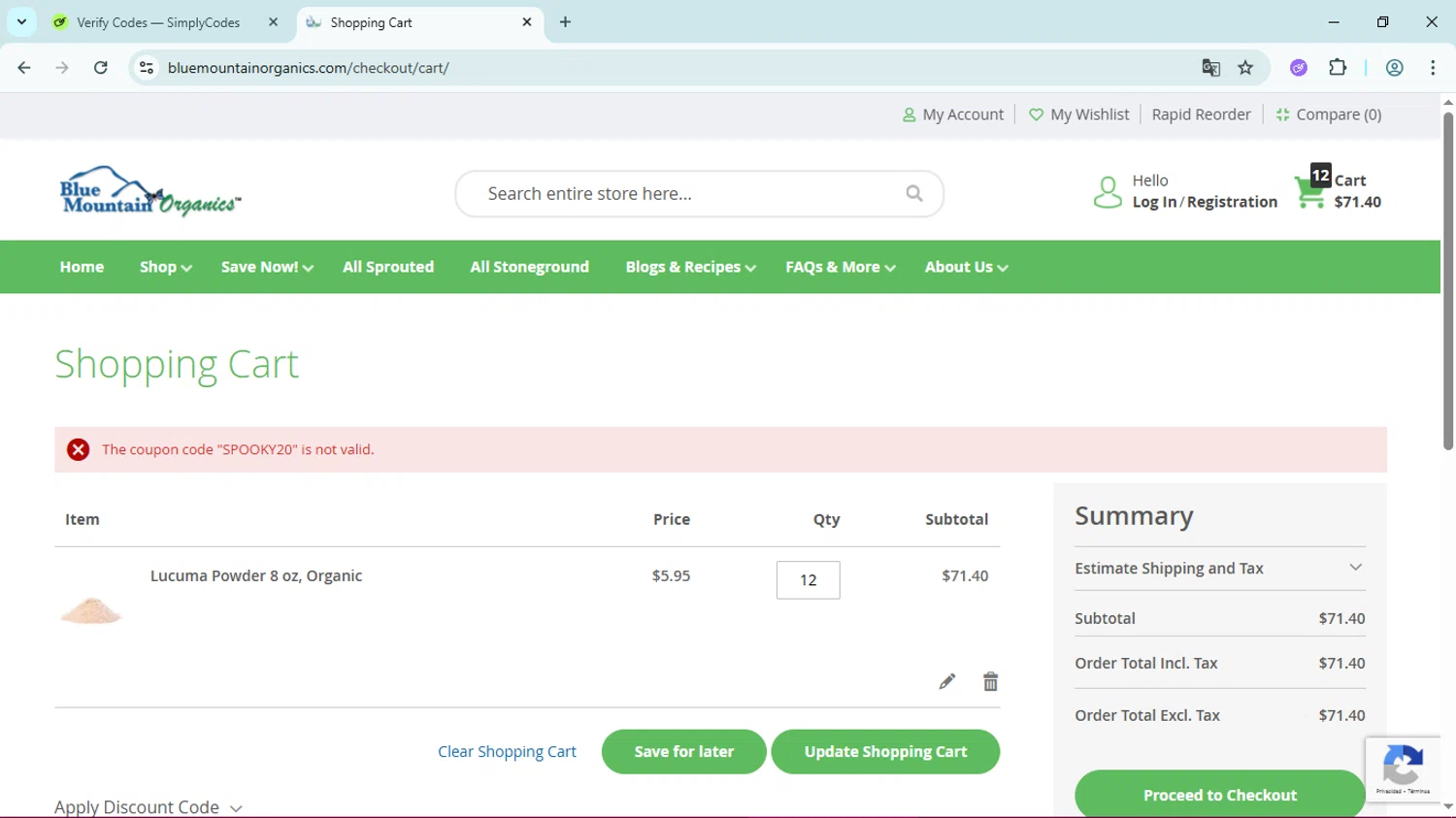Expand the Blogs & Recipes menu
Viewport: 1456px width, 818px height.
tap(690, 267)
